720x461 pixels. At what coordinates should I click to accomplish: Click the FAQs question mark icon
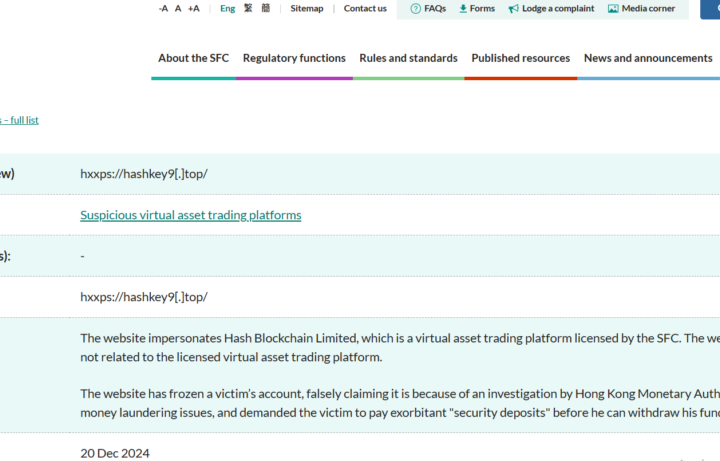(416, 8)
